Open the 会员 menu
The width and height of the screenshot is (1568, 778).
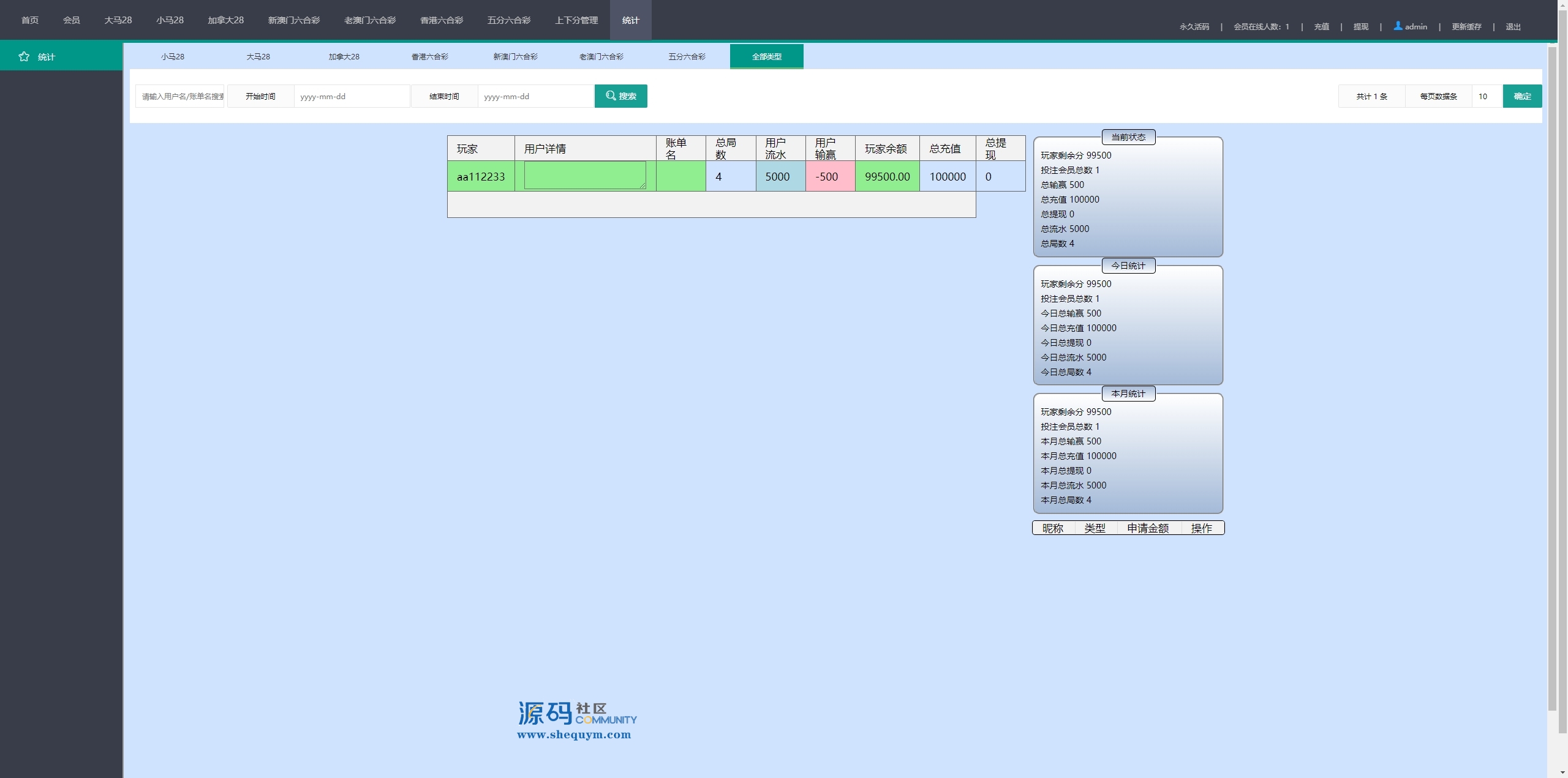(x=72, y=20)
